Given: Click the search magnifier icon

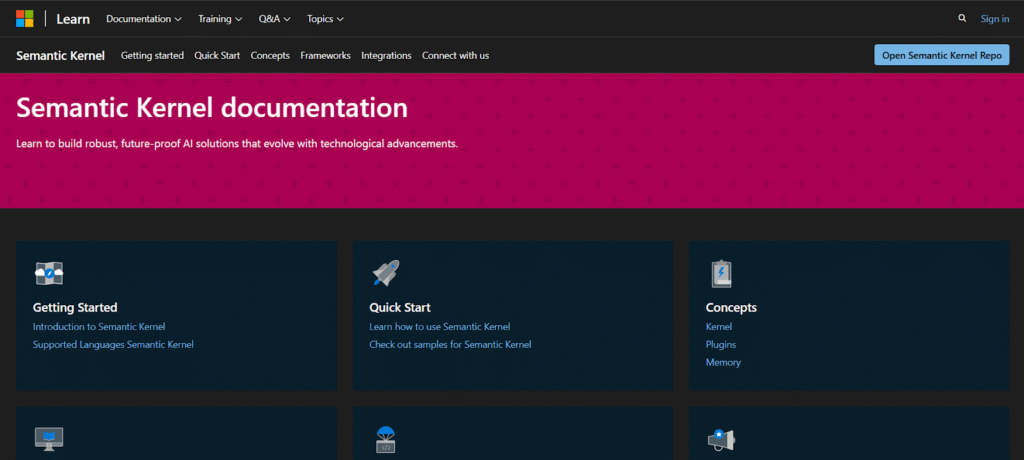Looking at the screenshot, I should (x=962, y=18).
